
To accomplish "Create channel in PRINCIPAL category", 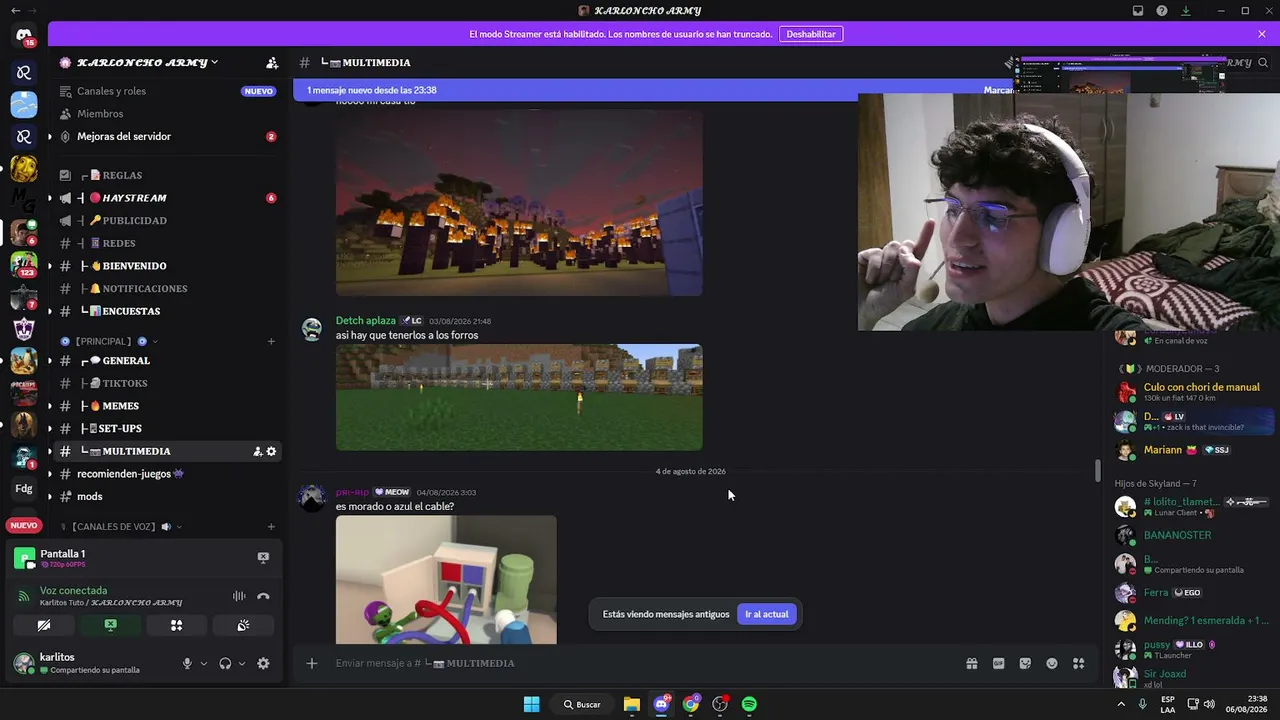I will (x=271, y=341).
